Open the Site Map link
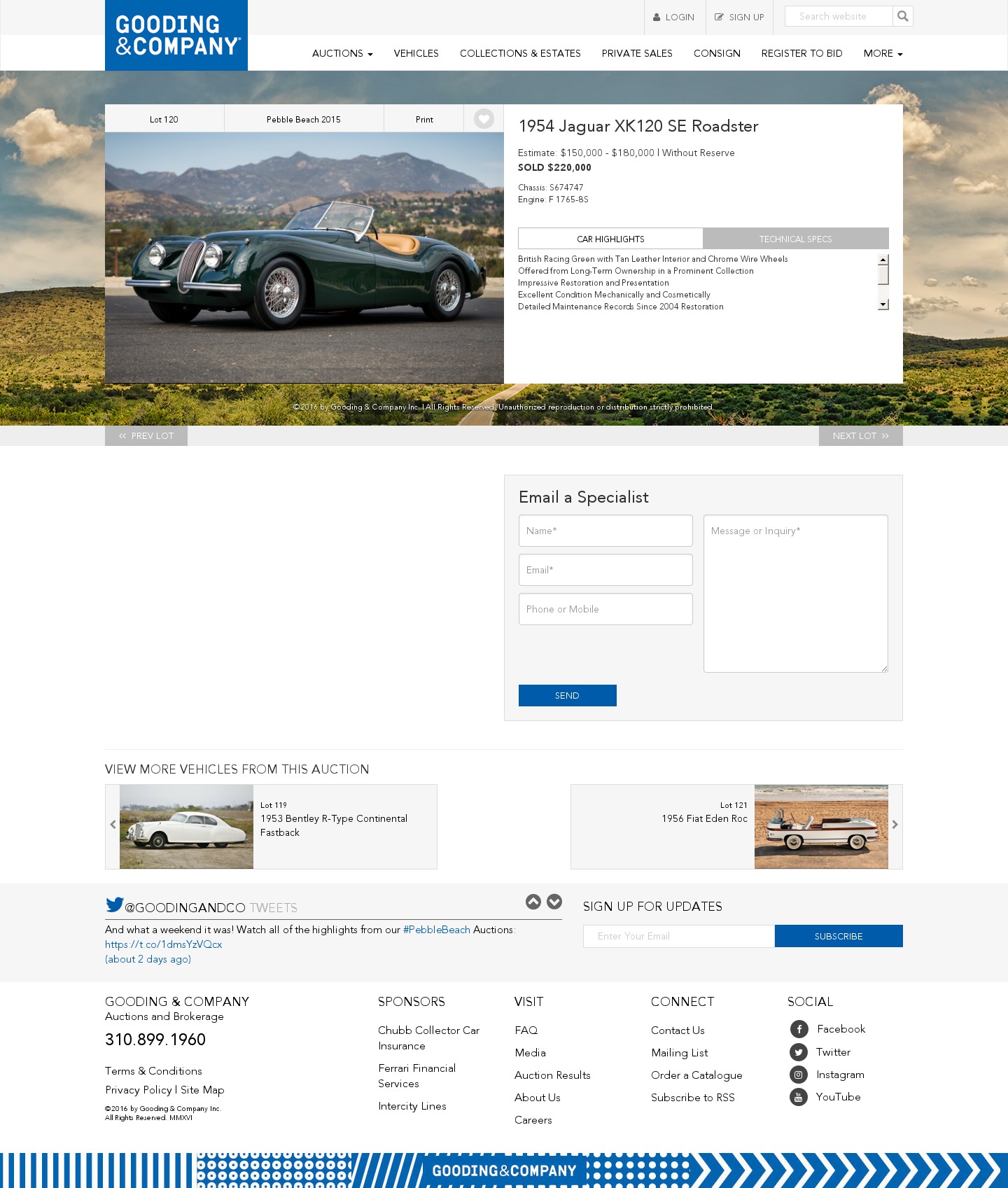 (x=202, y=1090)
